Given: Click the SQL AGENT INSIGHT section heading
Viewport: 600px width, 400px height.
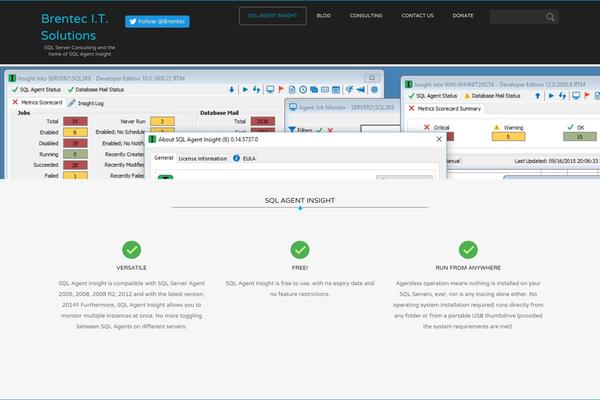Looking at the screenshot, I should pos(300,200).
